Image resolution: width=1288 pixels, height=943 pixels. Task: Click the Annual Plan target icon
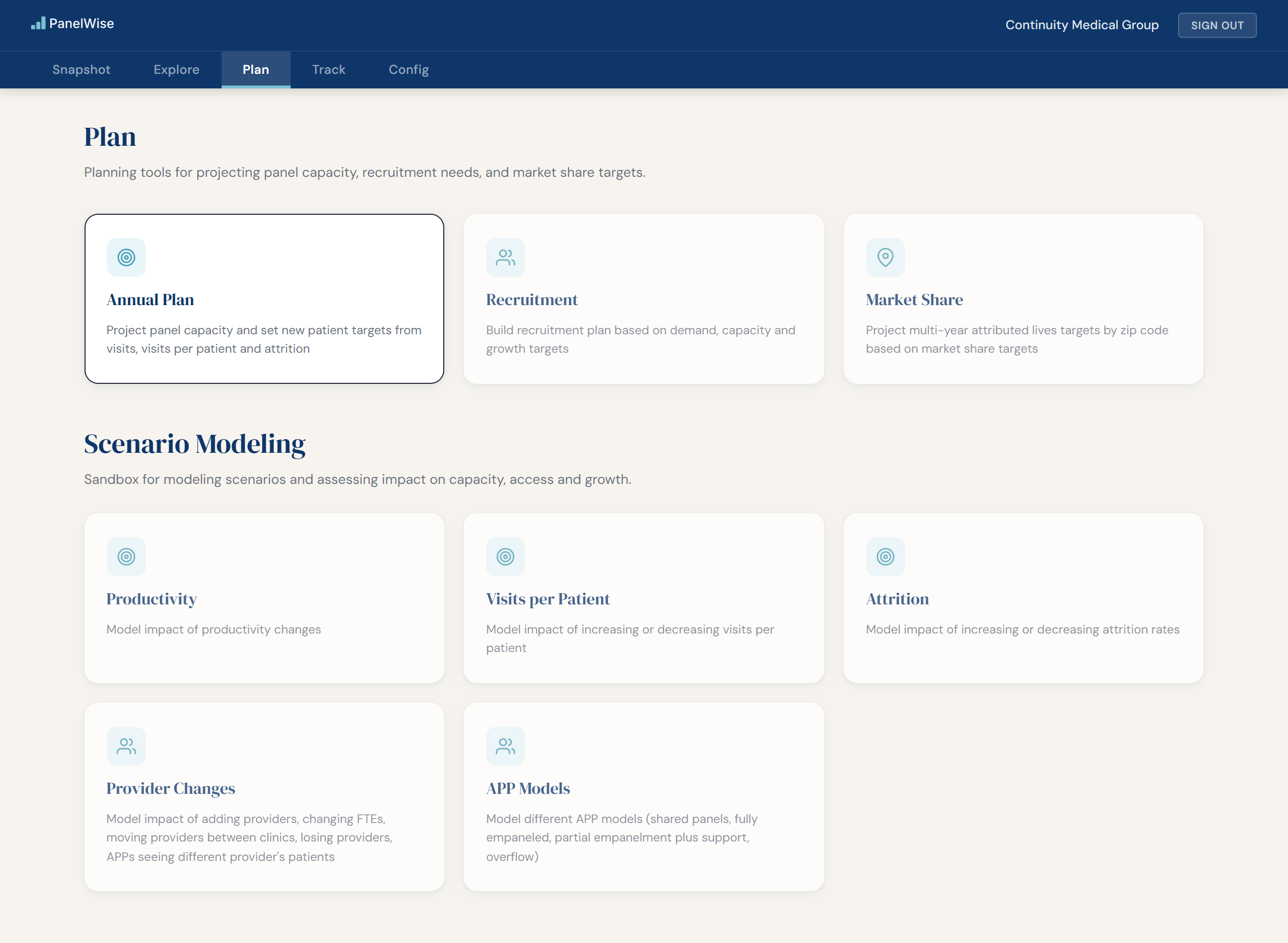tap(126, 257)
